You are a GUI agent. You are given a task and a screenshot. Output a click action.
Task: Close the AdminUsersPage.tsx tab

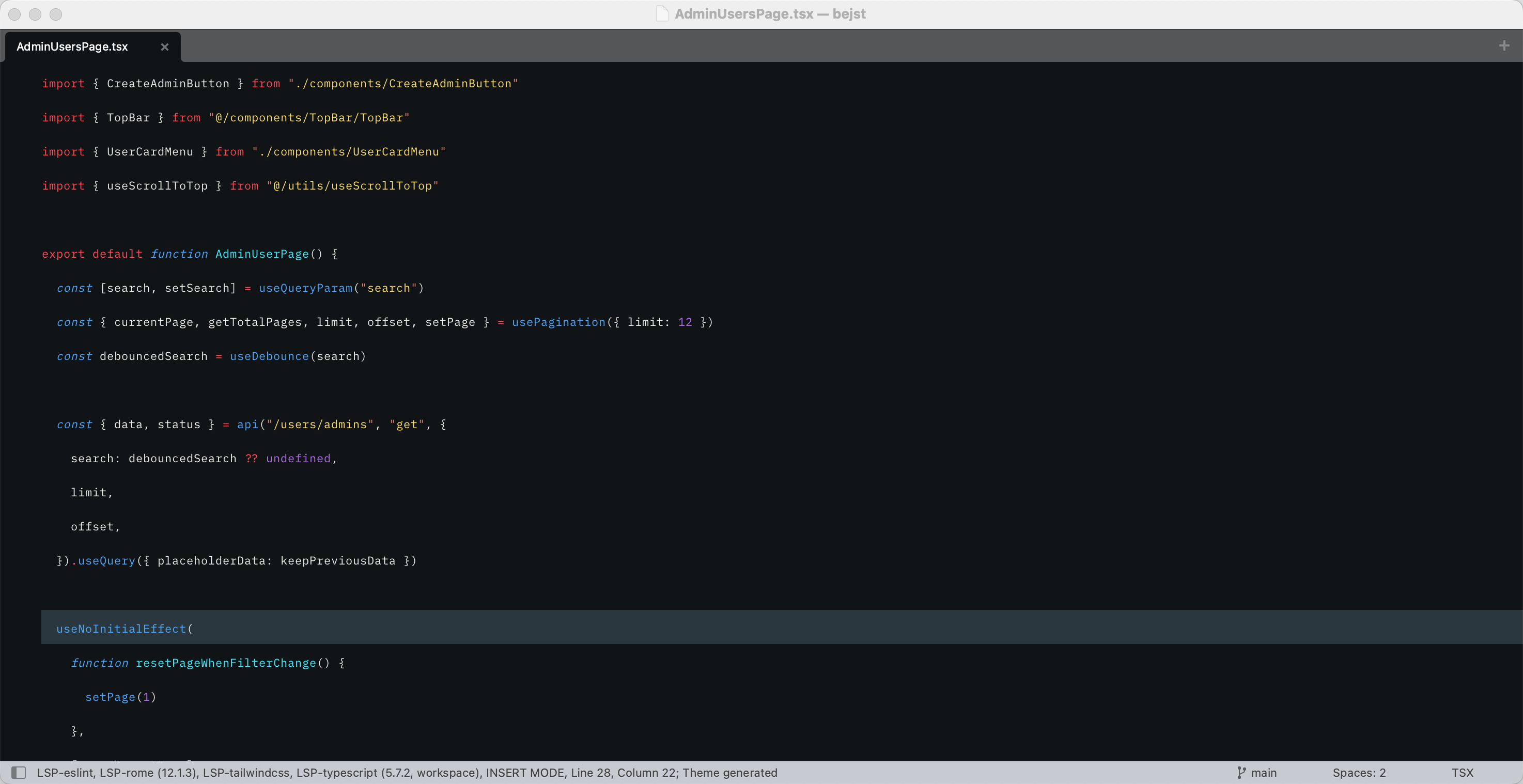(164, 46)
